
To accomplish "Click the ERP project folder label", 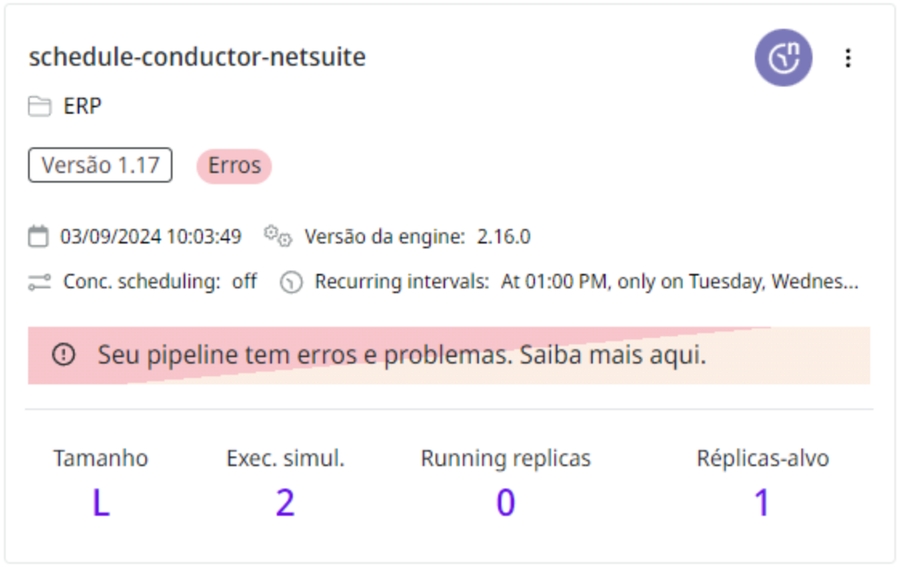I will (x=82, y=106).
